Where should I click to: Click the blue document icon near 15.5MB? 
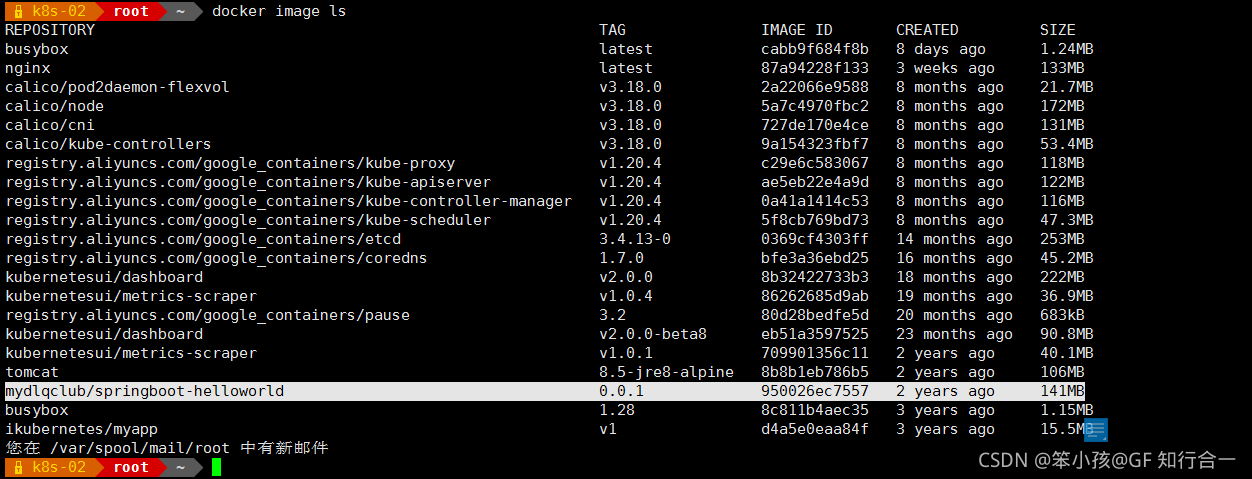[x=1097, y=432]
